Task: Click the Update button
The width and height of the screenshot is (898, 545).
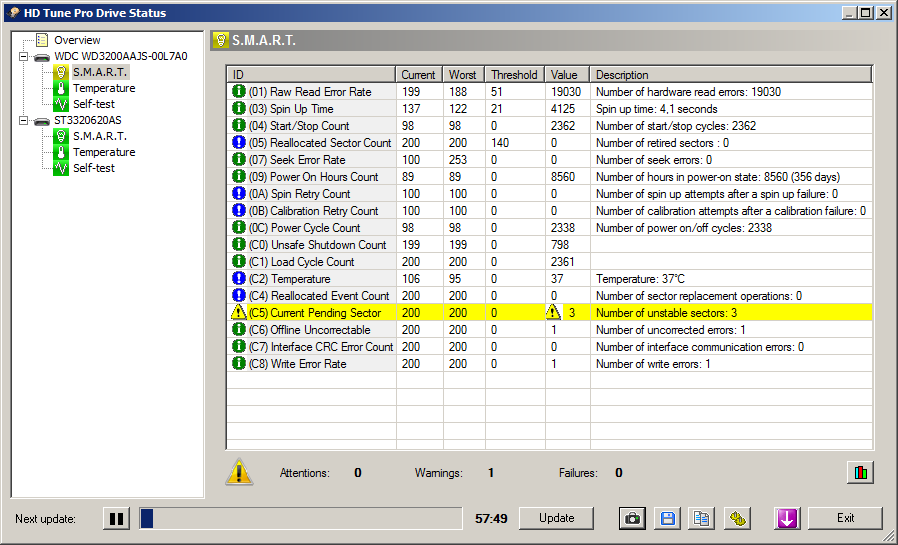Action: point(556,518)
